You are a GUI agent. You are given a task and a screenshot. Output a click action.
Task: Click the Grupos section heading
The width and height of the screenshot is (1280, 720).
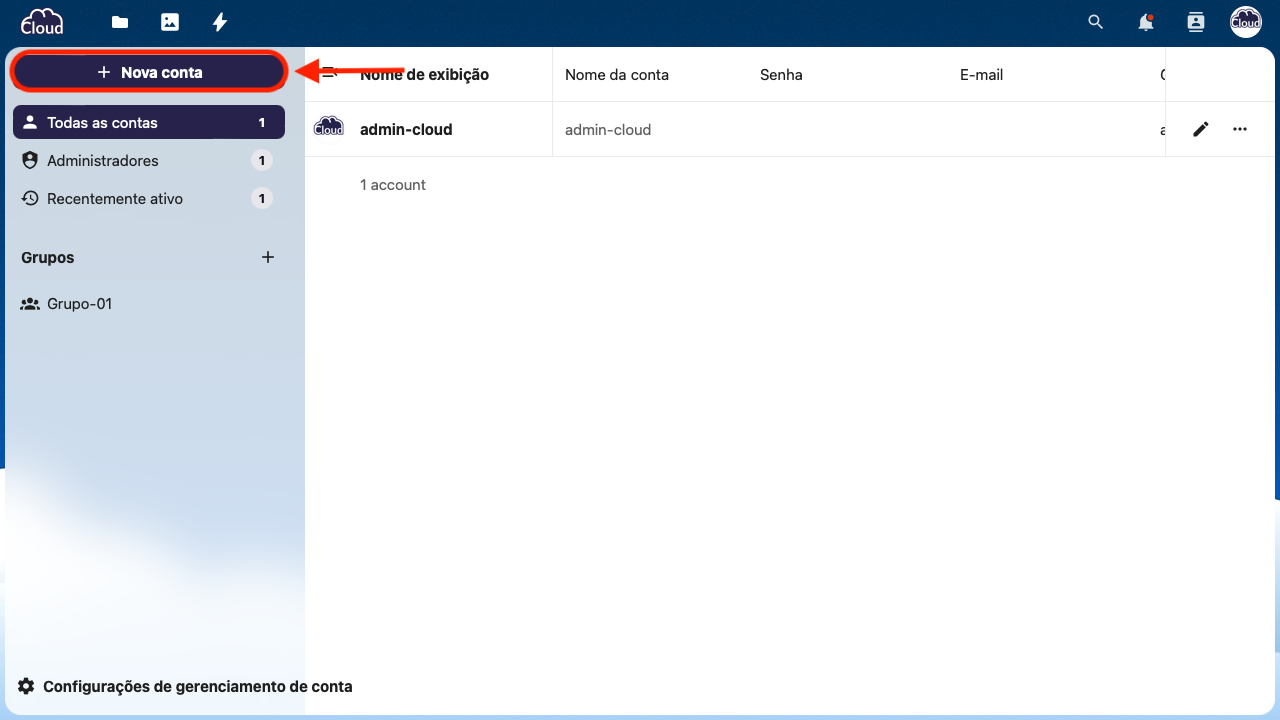48,258
